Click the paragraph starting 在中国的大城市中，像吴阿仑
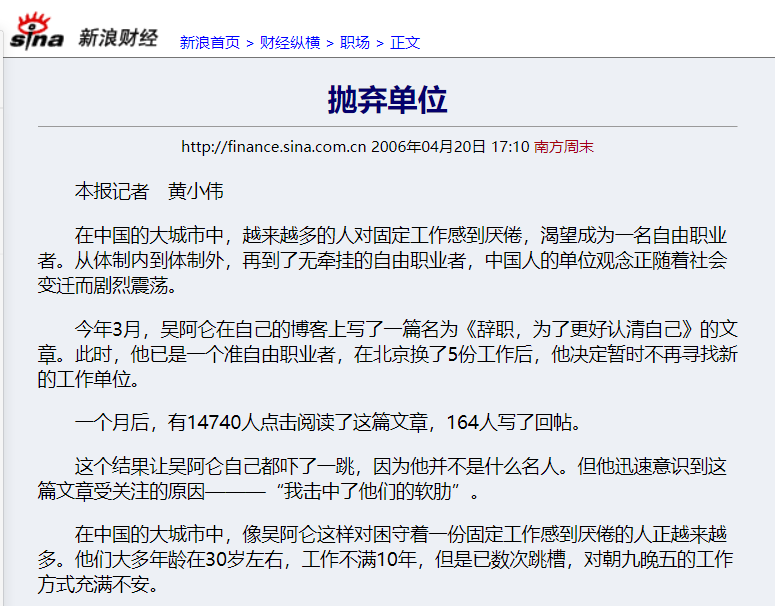 [385, 560]
